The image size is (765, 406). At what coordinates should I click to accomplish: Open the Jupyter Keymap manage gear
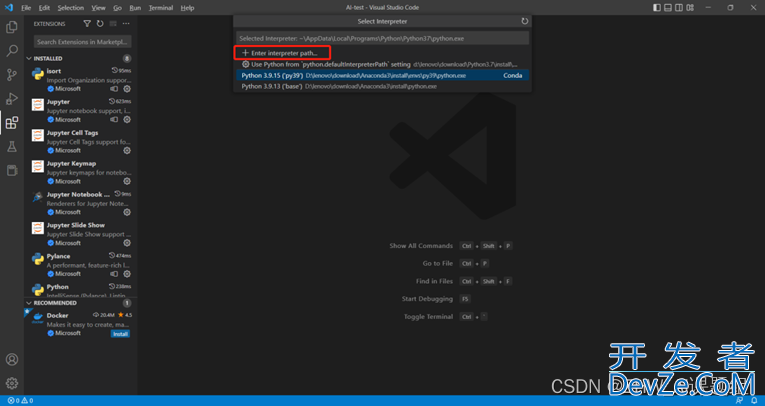click(x=127, y=181)
